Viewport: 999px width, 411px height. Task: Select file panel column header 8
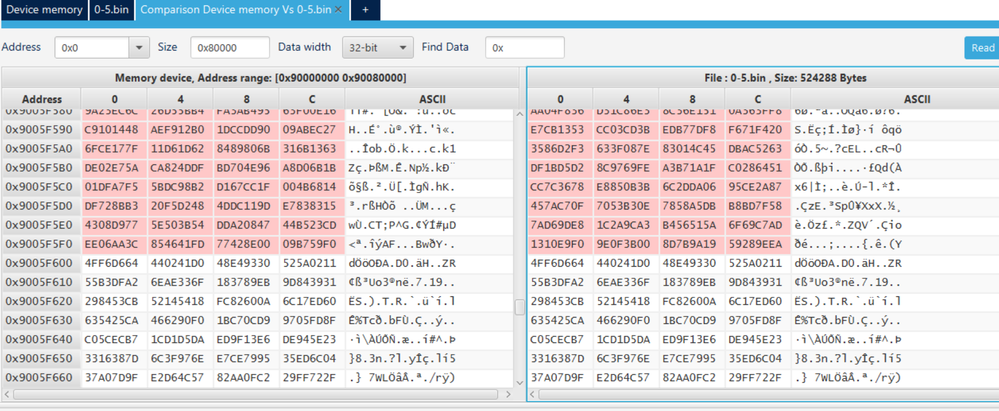coord(692,99)
